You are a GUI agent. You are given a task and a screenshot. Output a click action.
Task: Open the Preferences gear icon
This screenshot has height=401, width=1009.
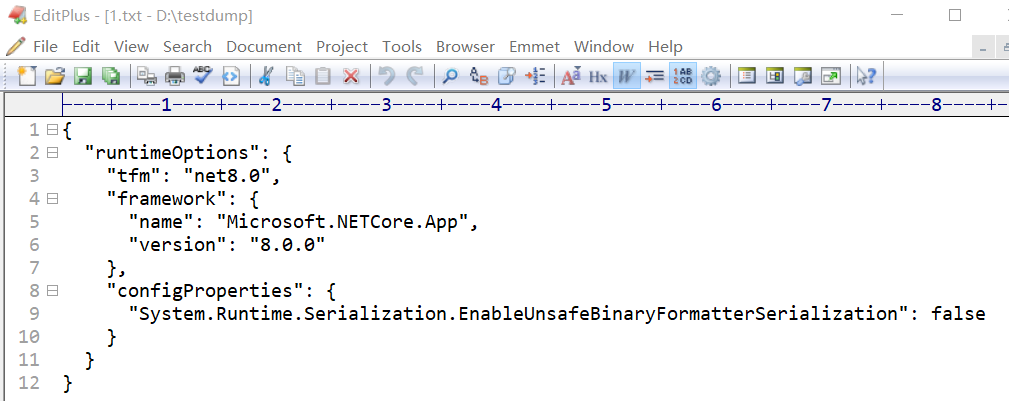coord(710,77)
